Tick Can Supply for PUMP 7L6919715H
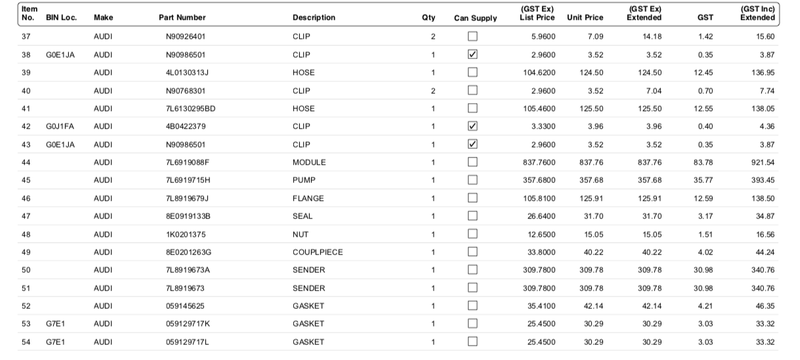Screen dimensions: 800x360 473,179
